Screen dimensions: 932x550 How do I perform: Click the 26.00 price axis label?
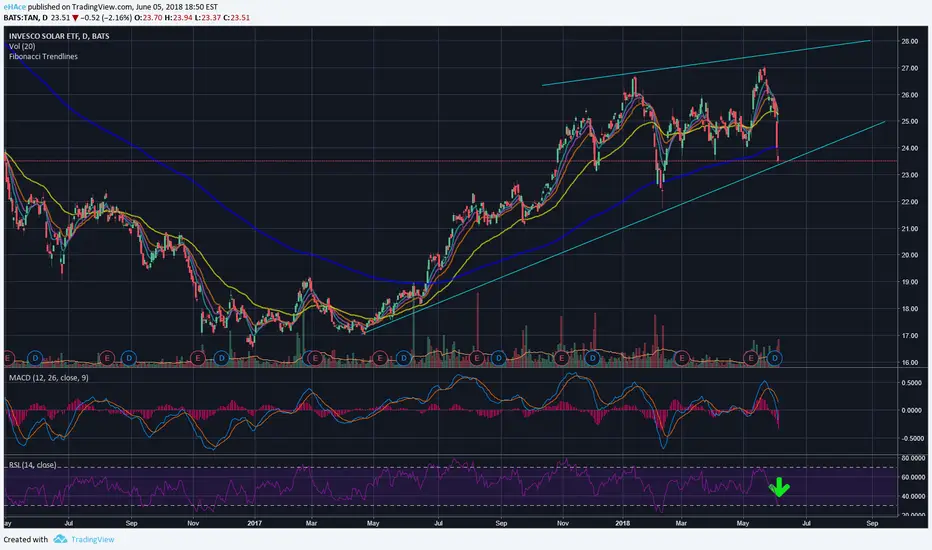pyautogui.click(x=910, y=95)
